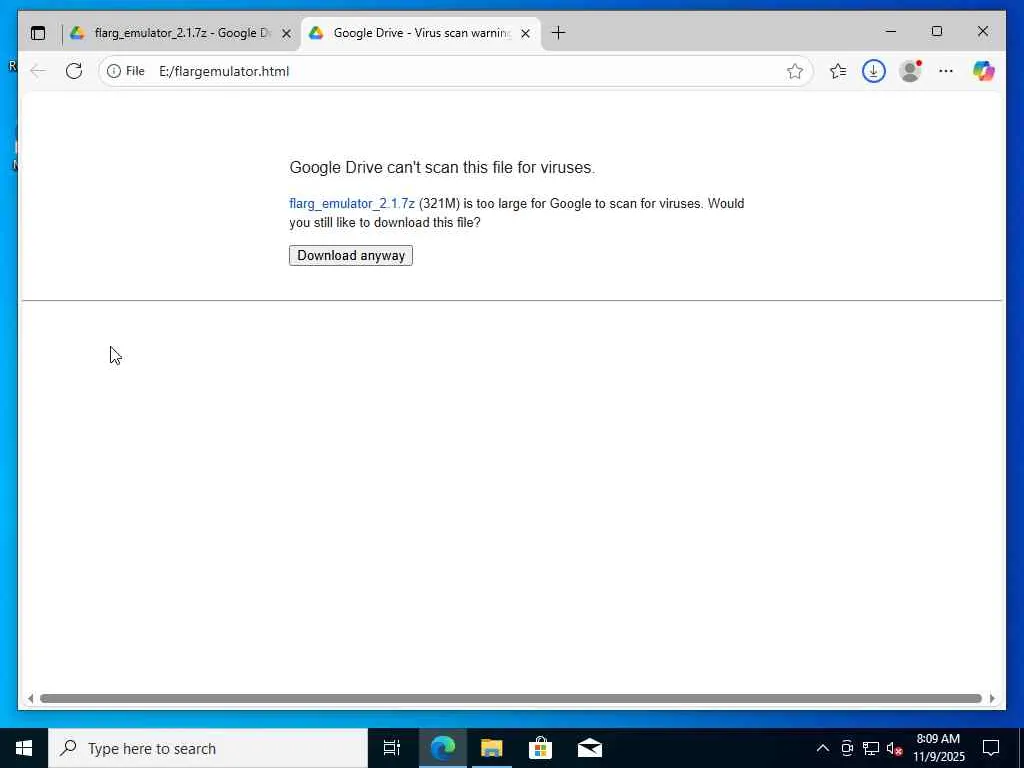Open Task View on the taskbar
The image size is (1024, 768).
[392, 748]
